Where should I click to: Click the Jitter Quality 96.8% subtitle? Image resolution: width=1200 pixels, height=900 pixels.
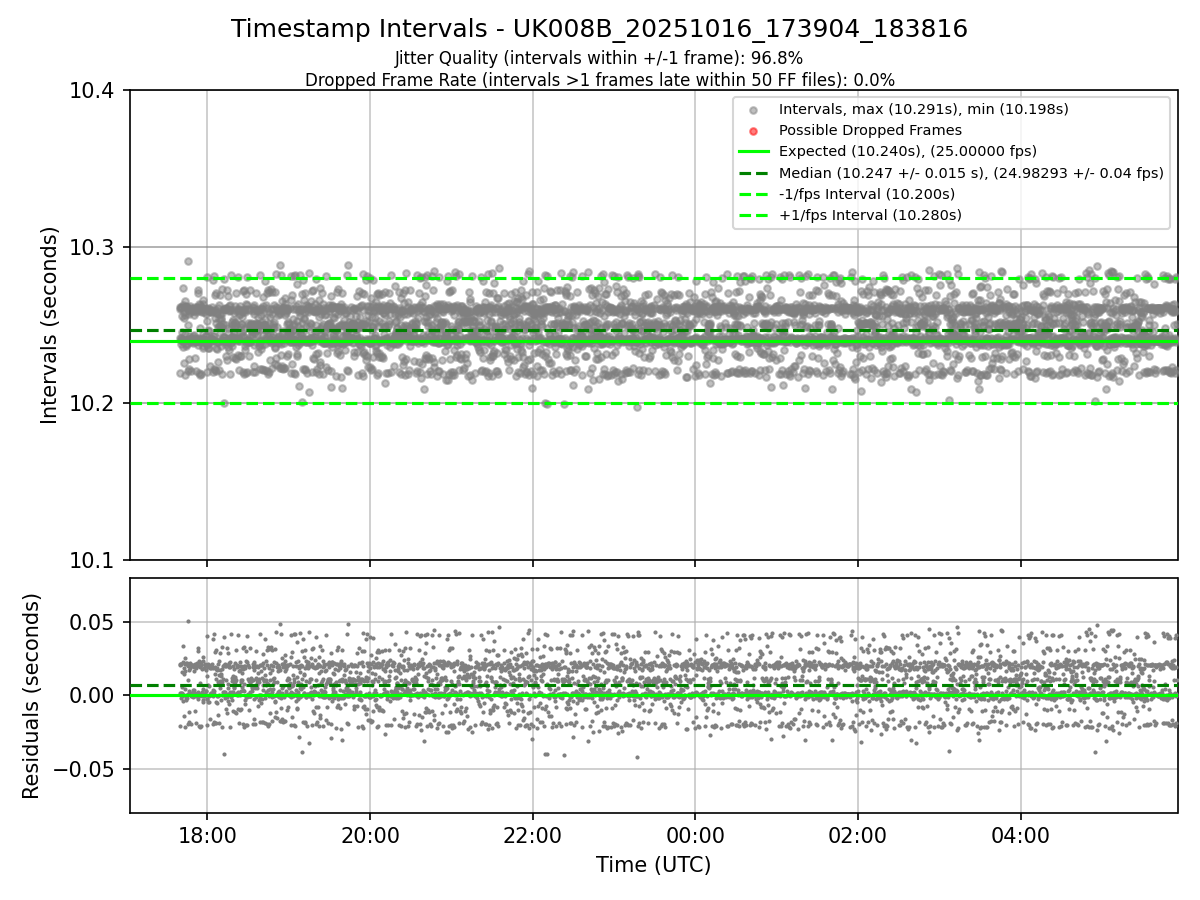(599, 58)
